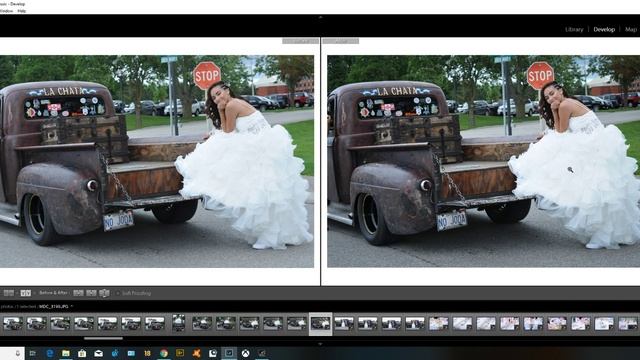Click the Before label above left preview
Viewport: 640px width, 360px height.
point(300,41)
